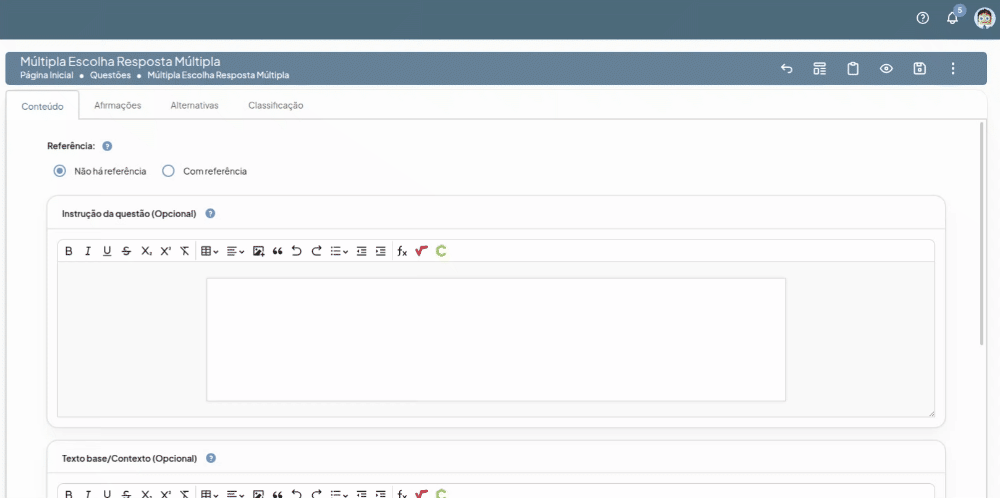
Task: Expand the table dropdown in Instrução toolbar
Action: (x=210, y=251)
